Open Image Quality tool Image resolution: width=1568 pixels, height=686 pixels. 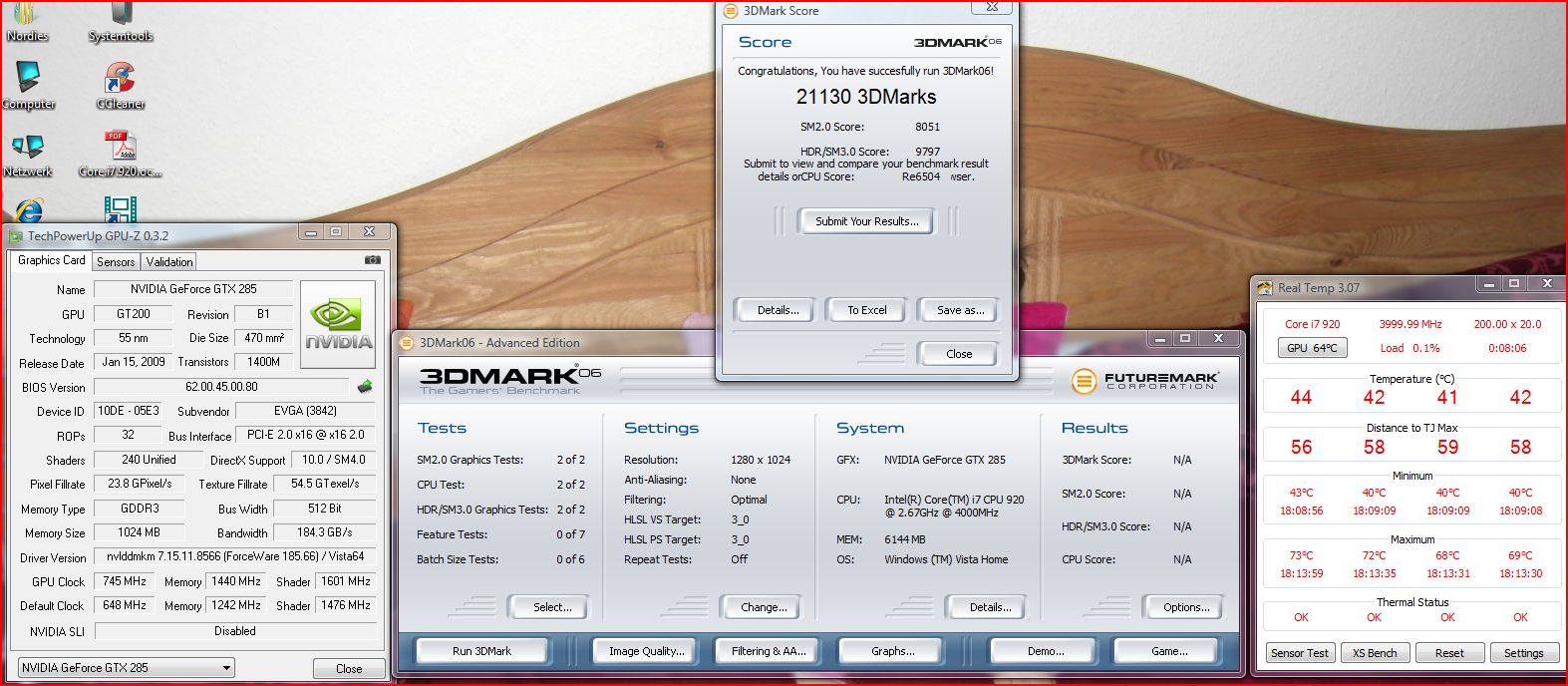pyautogui.click(x=646, y=651)
